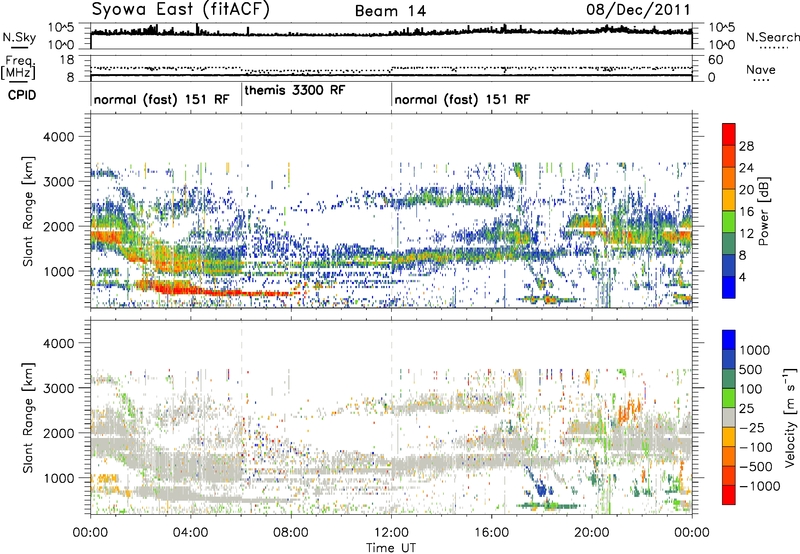Click the '04:00' time tick label
This screenshot has height=554, width=800.
pyautogui.click(x=190, y=533)
